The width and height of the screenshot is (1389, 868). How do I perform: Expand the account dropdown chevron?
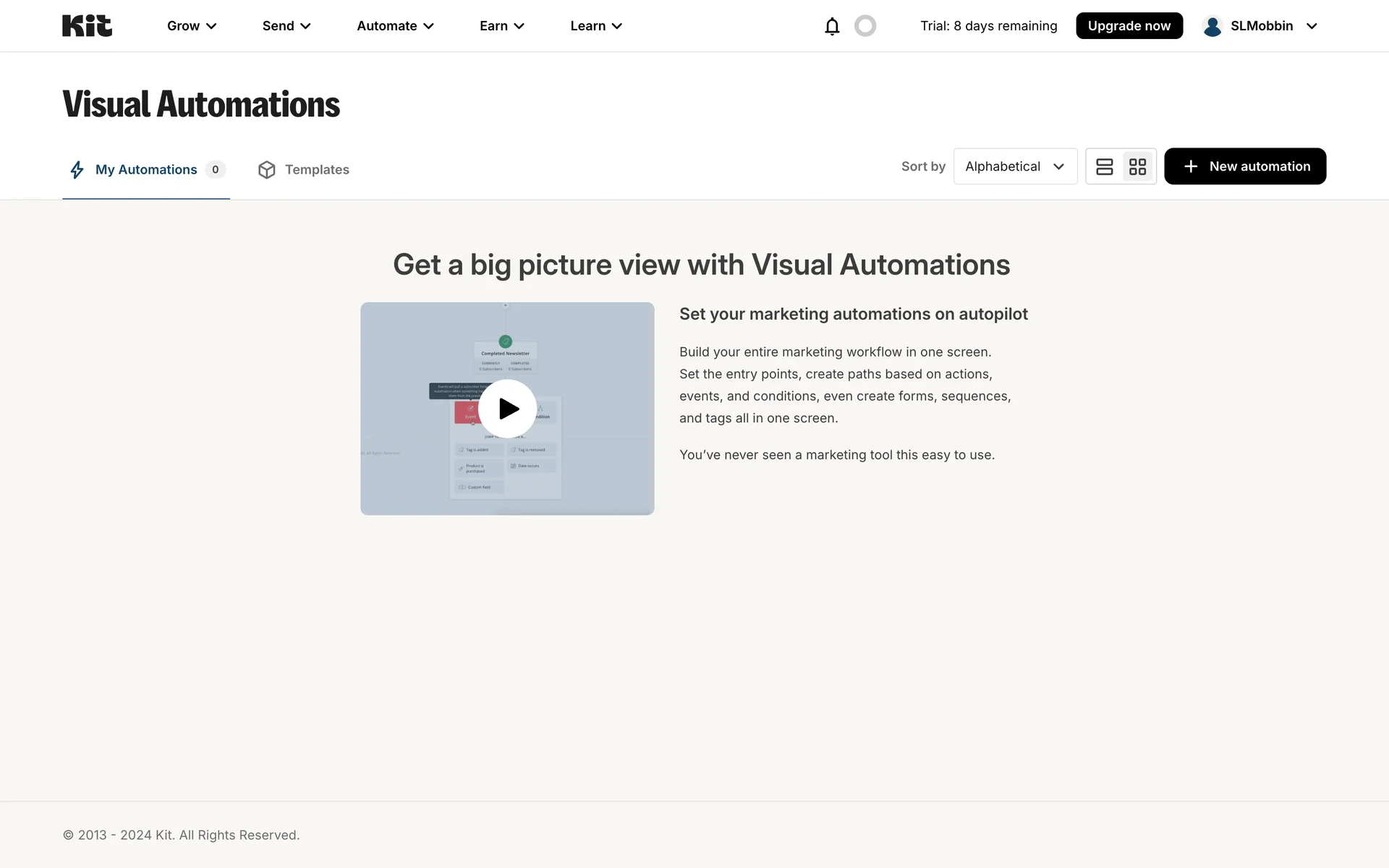[x=1312, y=26]
